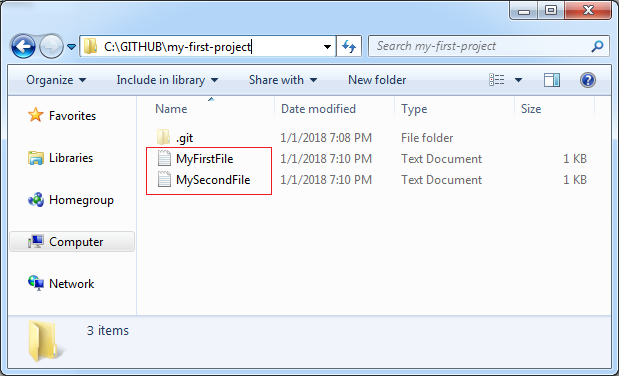Click the Search my-first-project field
The image size is (619, 376).
pyautogui.click(x=480, y=46)
